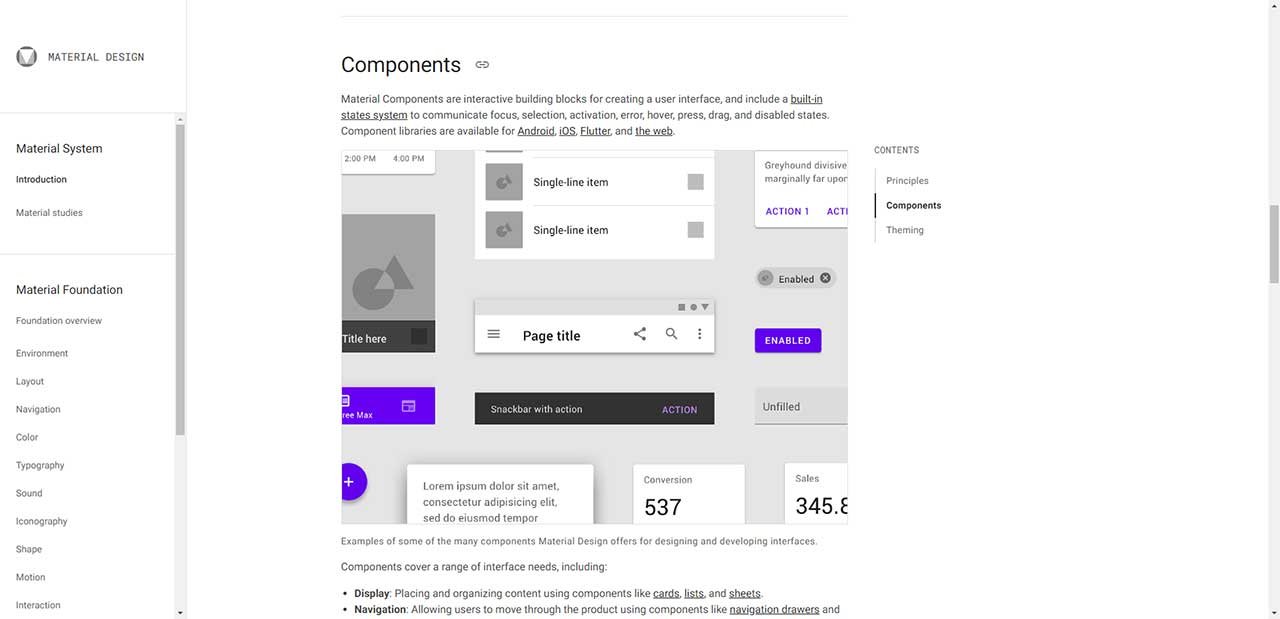Click the Material Design logo icon
The width and height of the screenshot is (1280, 619).
[x=27, y=57]
